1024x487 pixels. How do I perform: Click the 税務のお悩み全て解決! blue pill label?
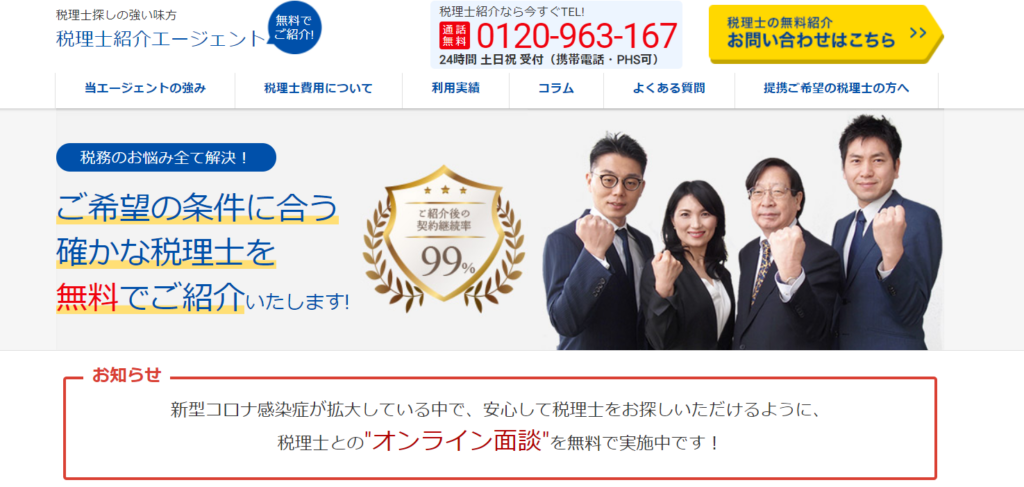166,157
